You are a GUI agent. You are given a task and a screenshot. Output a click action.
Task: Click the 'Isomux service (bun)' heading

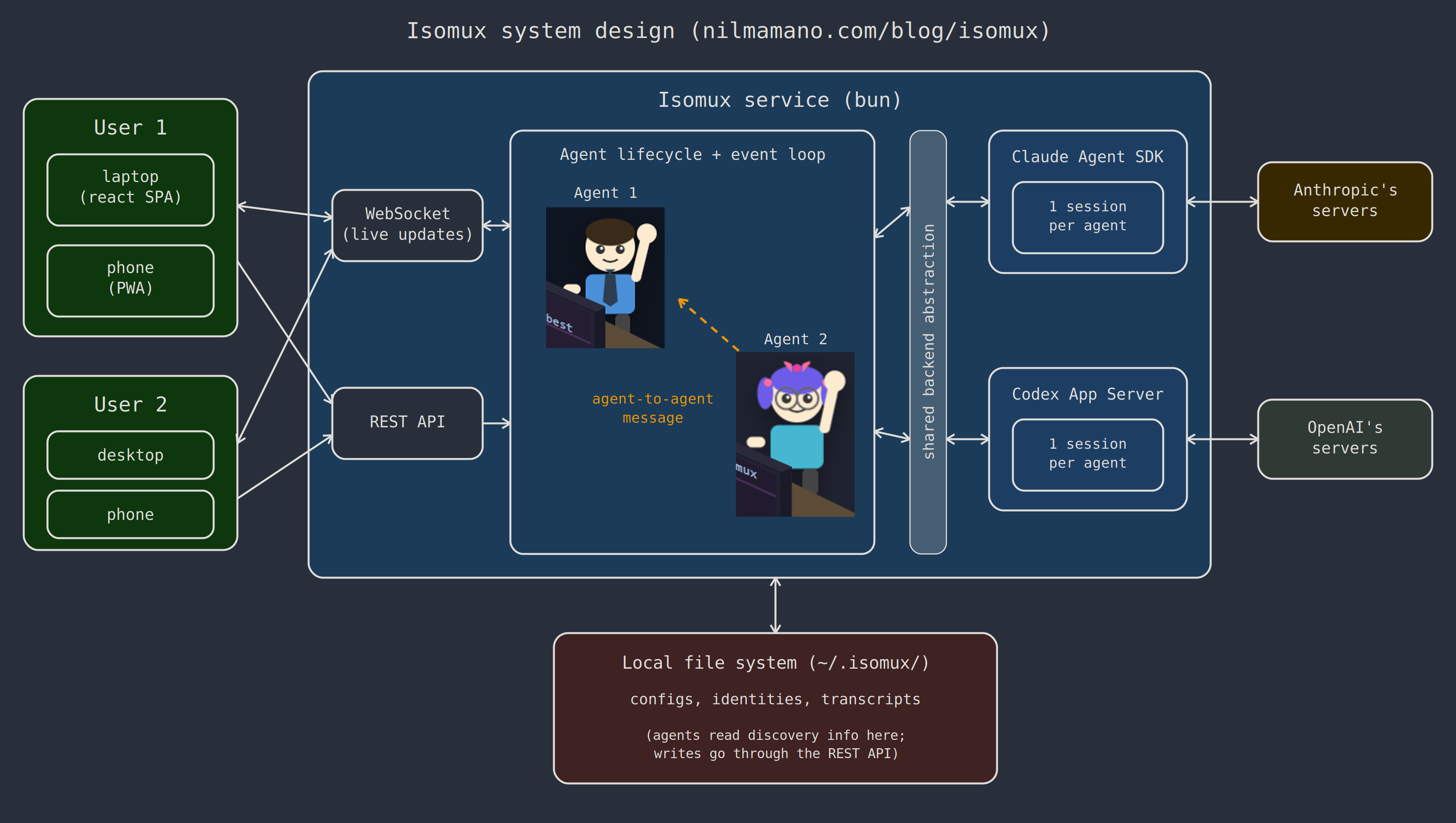[x=779, y=100]
